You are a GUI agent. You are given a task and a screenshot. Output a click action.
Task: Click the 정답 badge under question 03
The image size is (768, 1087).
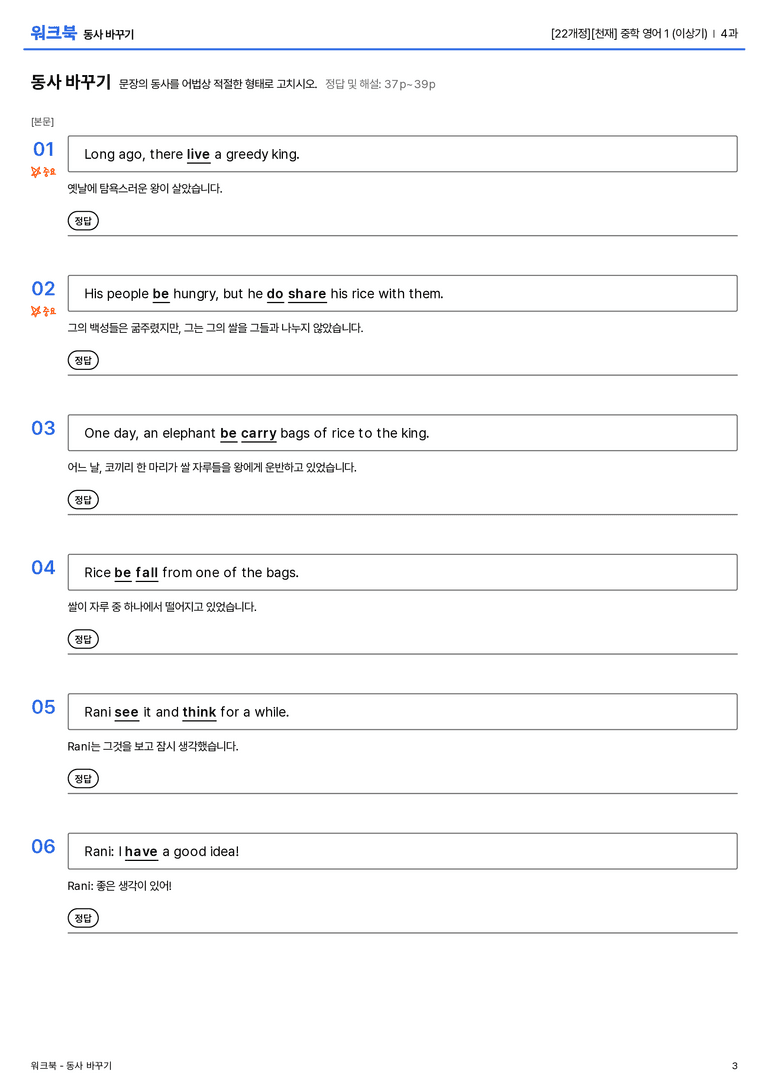pos(83,500)
